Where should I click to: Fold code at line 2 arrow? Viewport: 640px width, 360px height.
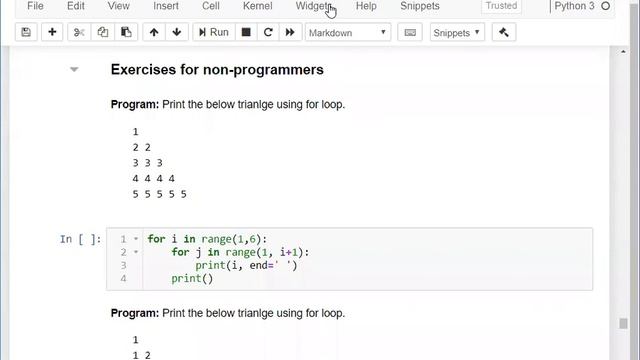point(136,252)
